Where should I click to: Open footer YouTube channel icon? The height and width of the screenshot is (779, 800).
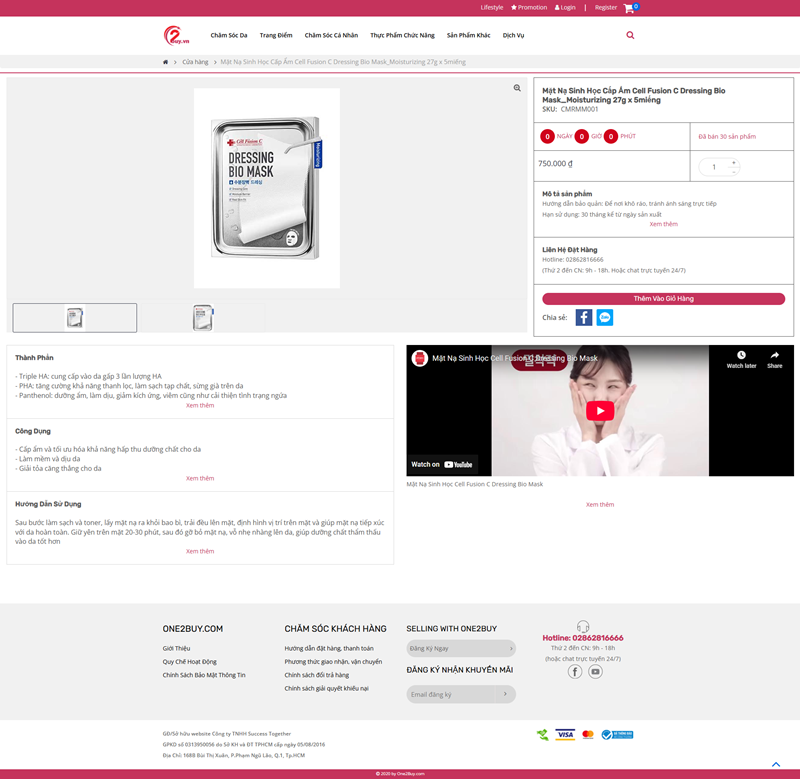point(595,672)
